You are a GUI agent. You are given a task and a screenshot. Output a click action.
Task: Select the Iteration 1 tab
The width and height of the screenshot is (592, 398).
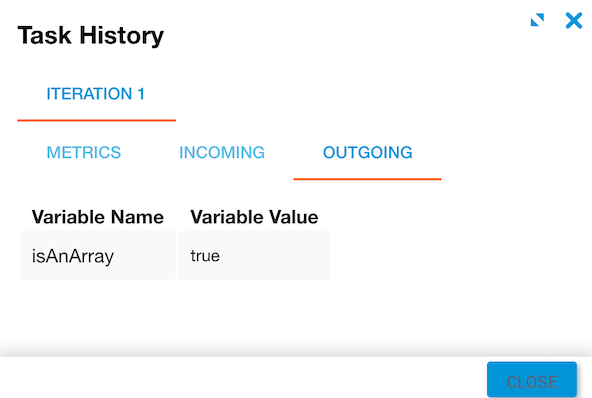(96, 94)
